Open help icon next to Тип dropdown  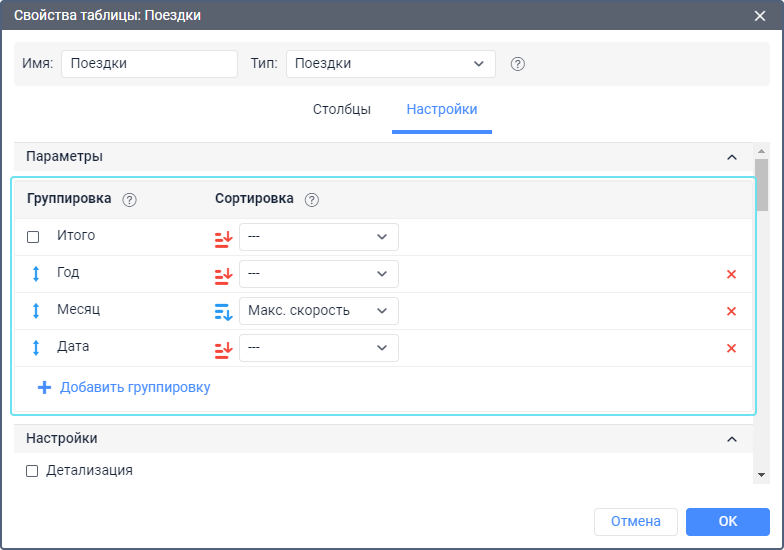[x=517, y=64]
